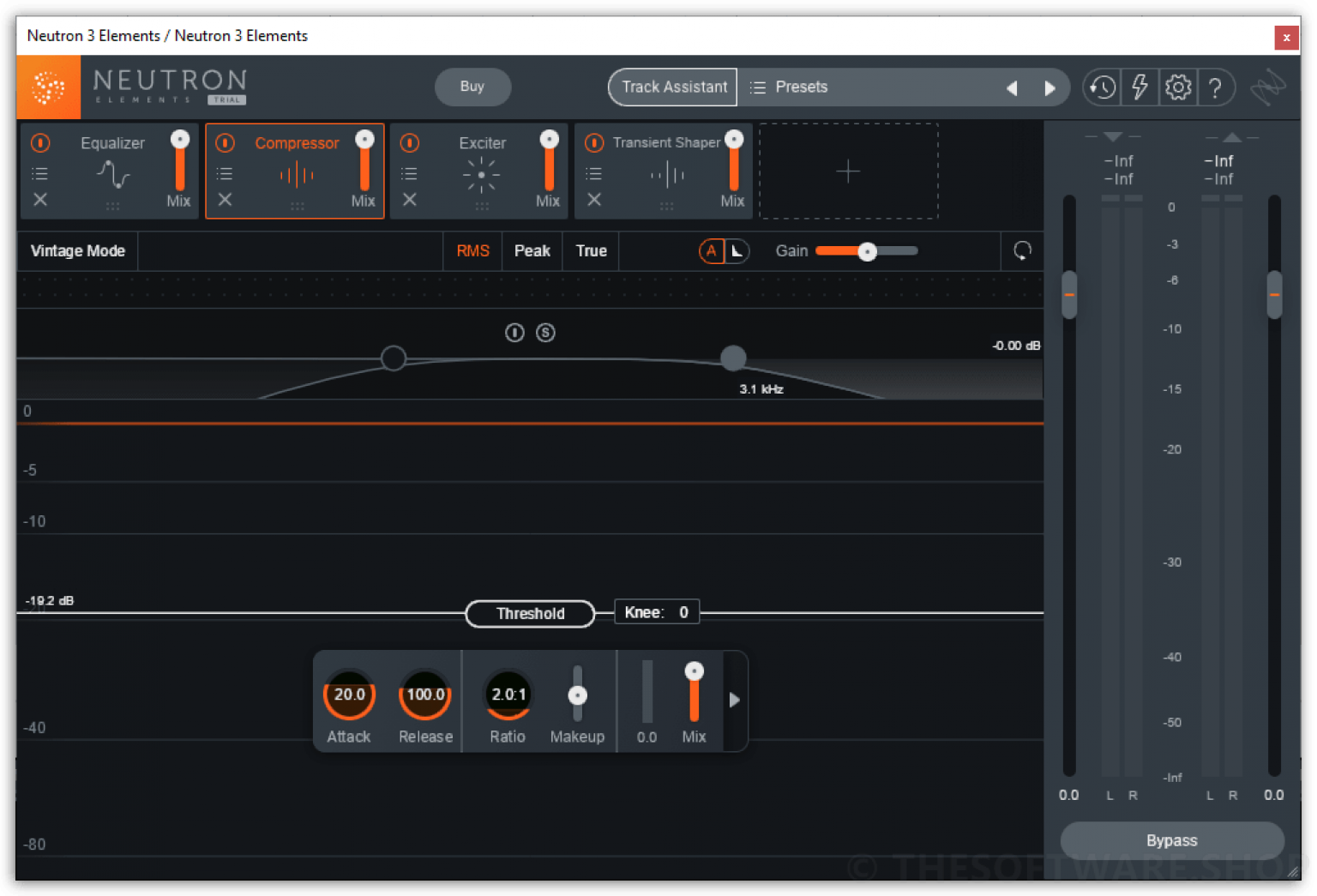Image resolution: width=1317 pixels, height=896 pixels.
Task: Expand the compressor controls panel arrow
Action: 735,700
